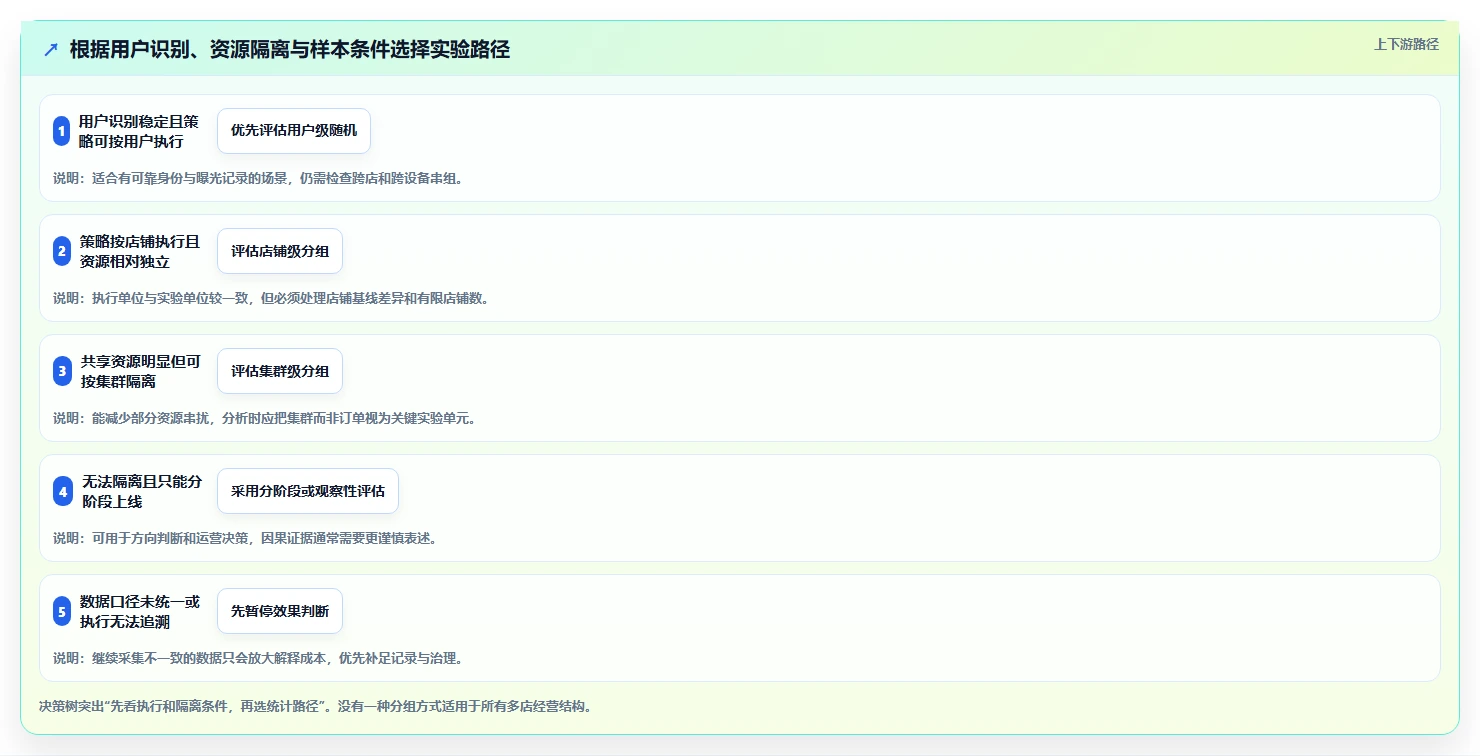Select the 评估店铺级分组 button
Image resolution: width=1480 pixels, height=756 pixels.
(280, 251)
